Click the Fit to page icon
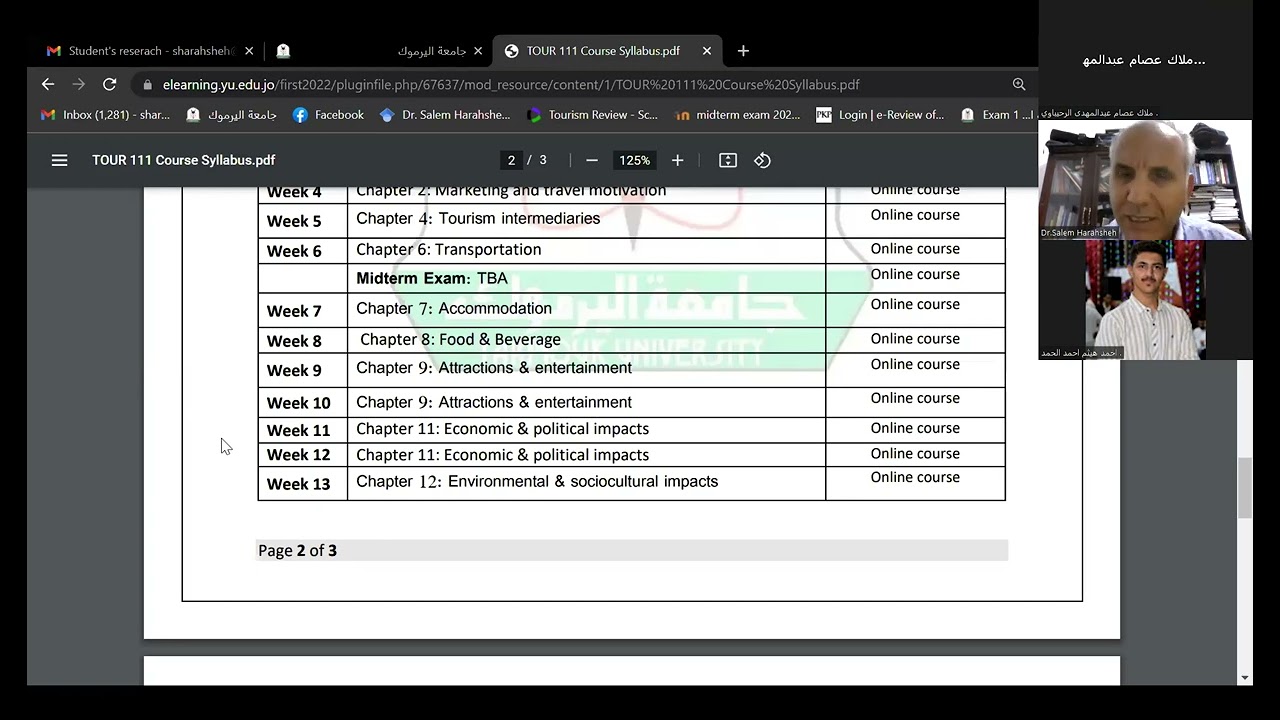Viewport: 1280px width, 720px height. [728, 160]
